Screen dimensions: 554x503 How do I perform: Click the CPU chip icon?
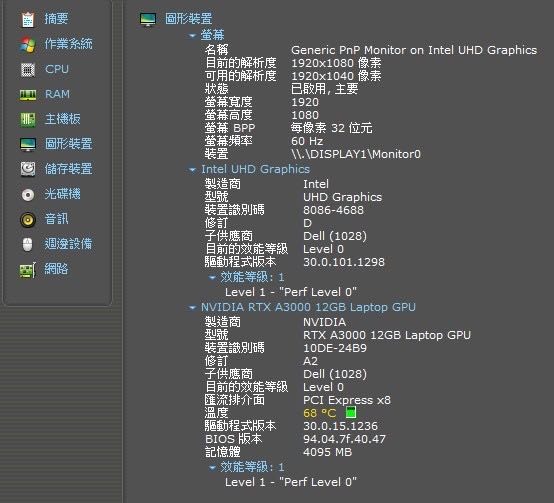pyautogui.click(x=28, y=70)
